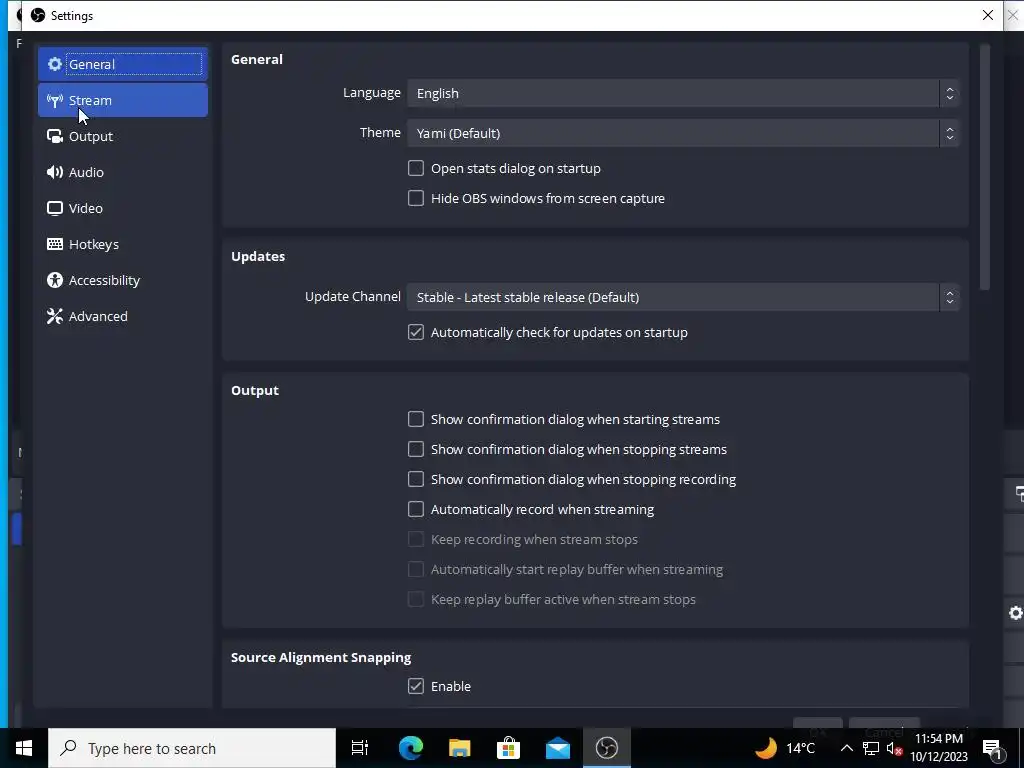The image size is (1024, 768).
Task: Switch to the Accessibility settings tab
Action: coord(123,280)
